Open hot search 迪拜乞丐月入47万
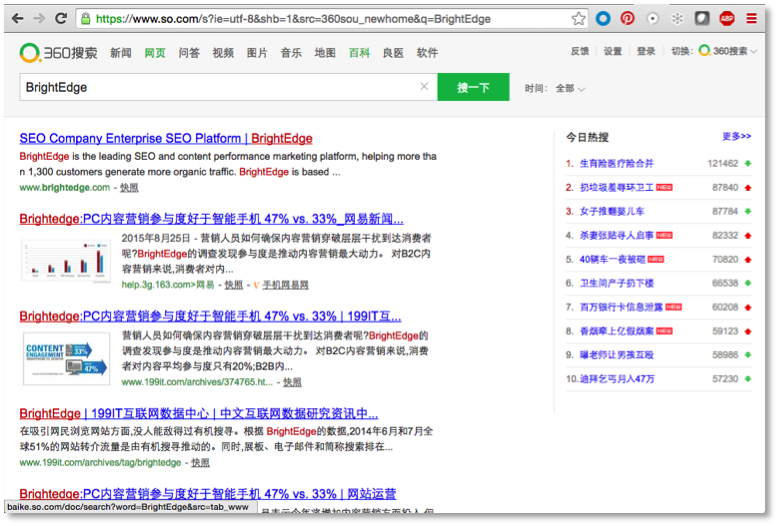The height and width of the screenshot is (526, 779). (x=617, y=378)
